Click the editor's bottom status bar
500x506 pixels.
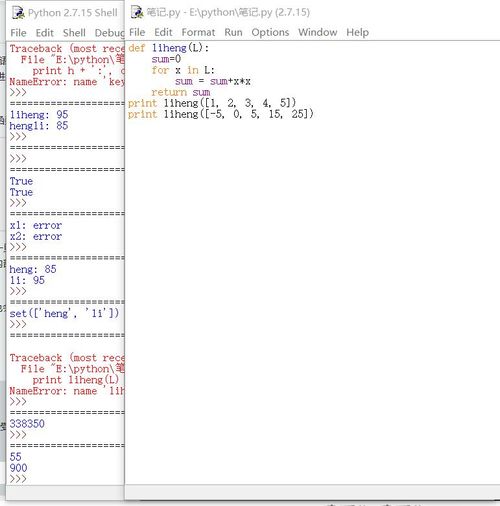312,492
